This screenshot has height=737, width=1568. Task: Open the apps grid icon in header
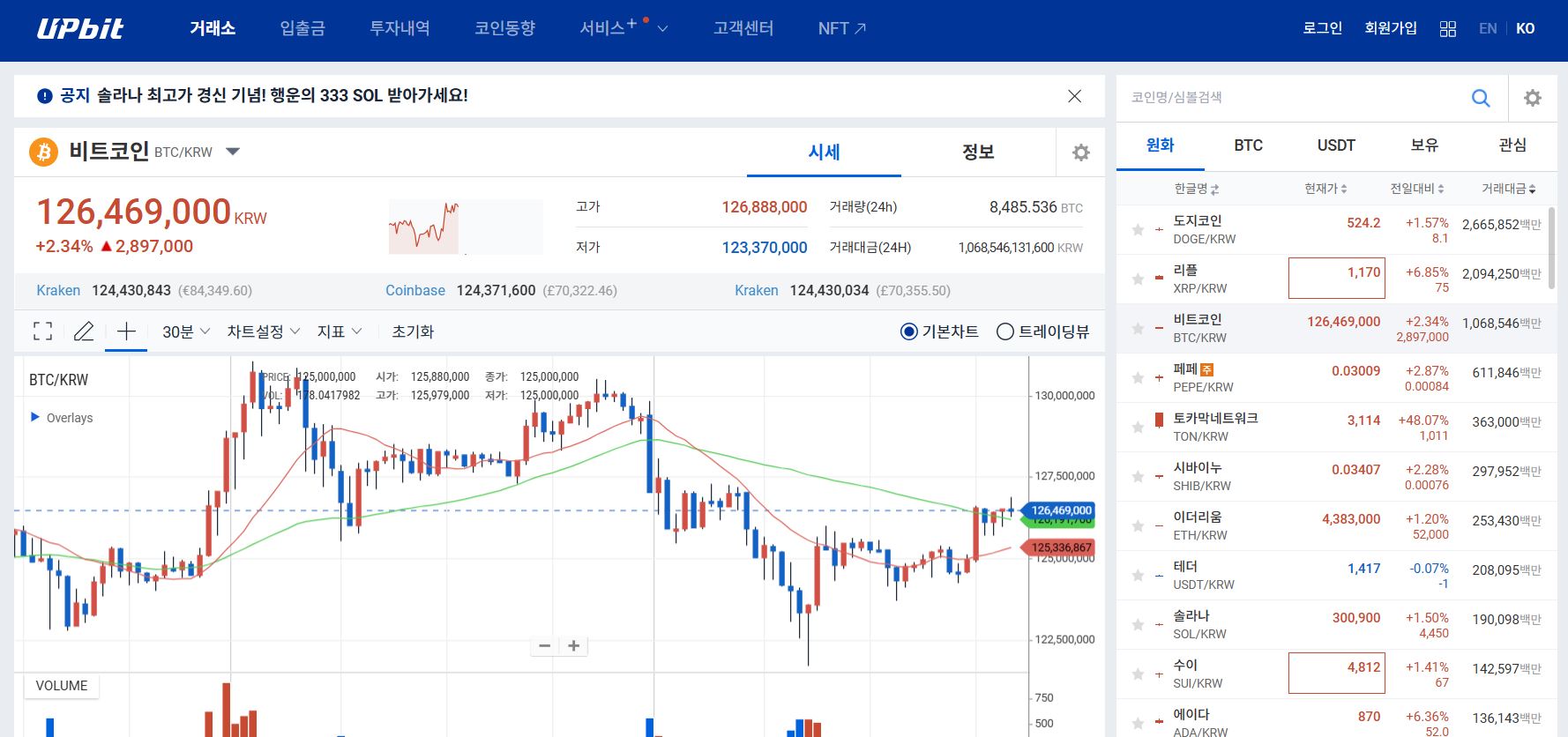[x=1447, y=29]
